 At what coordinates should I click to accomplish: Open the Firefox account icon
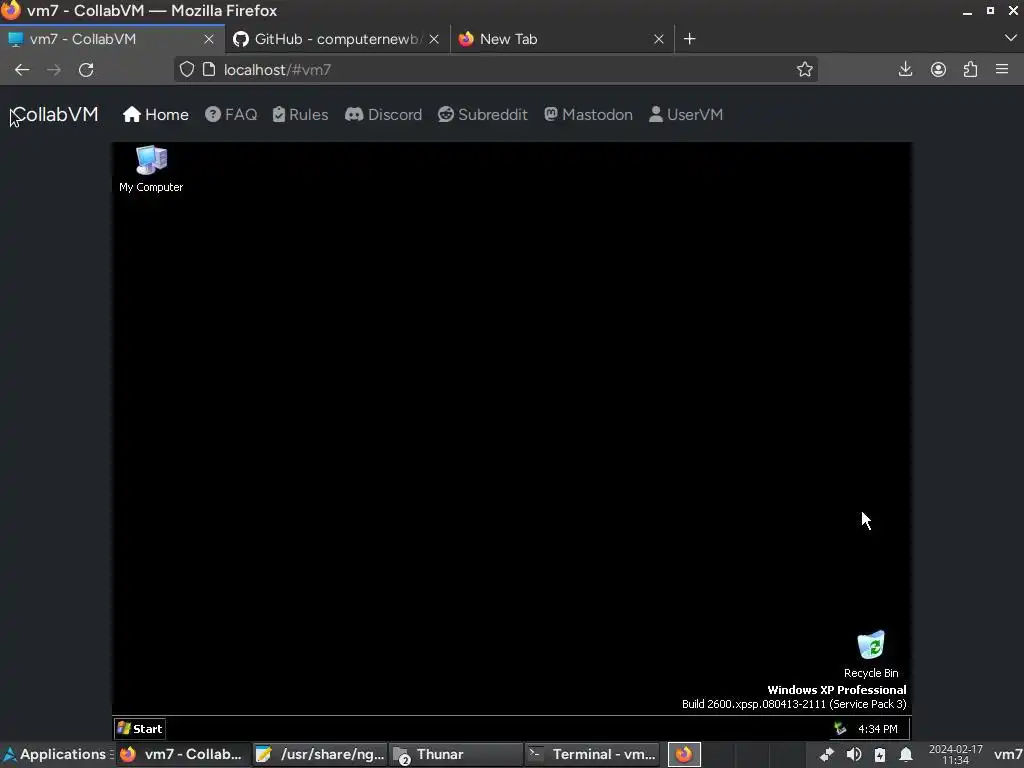point(938,69)
